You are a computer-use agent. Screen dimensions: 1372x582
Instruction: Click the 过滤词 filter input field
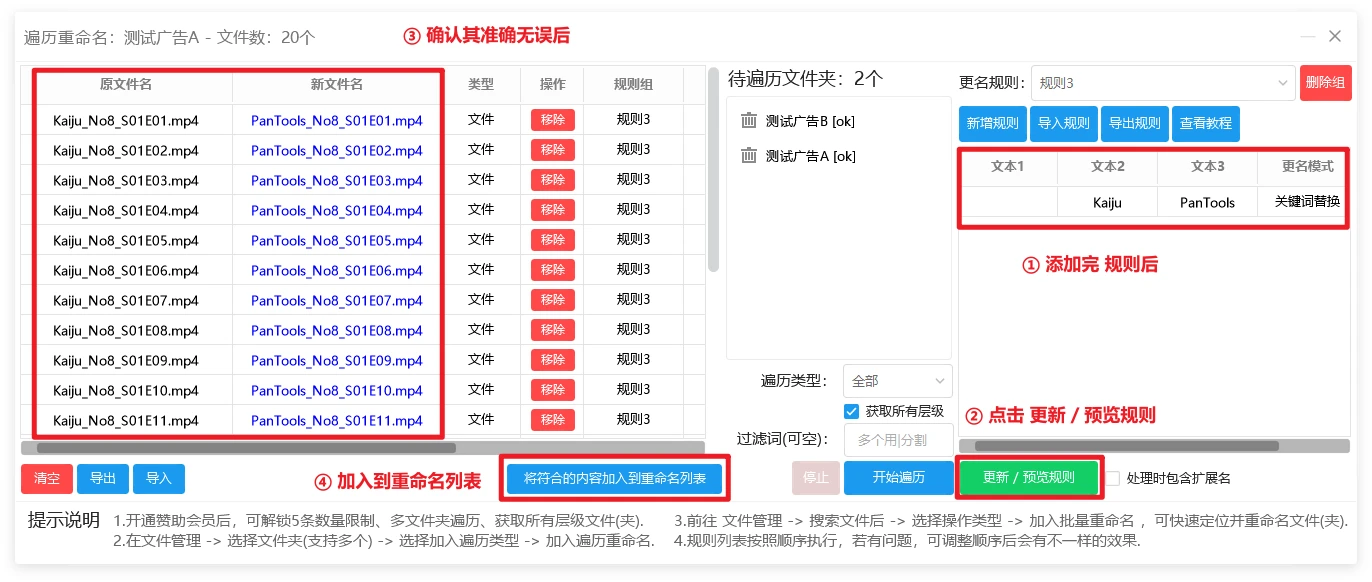pos(897,440)
